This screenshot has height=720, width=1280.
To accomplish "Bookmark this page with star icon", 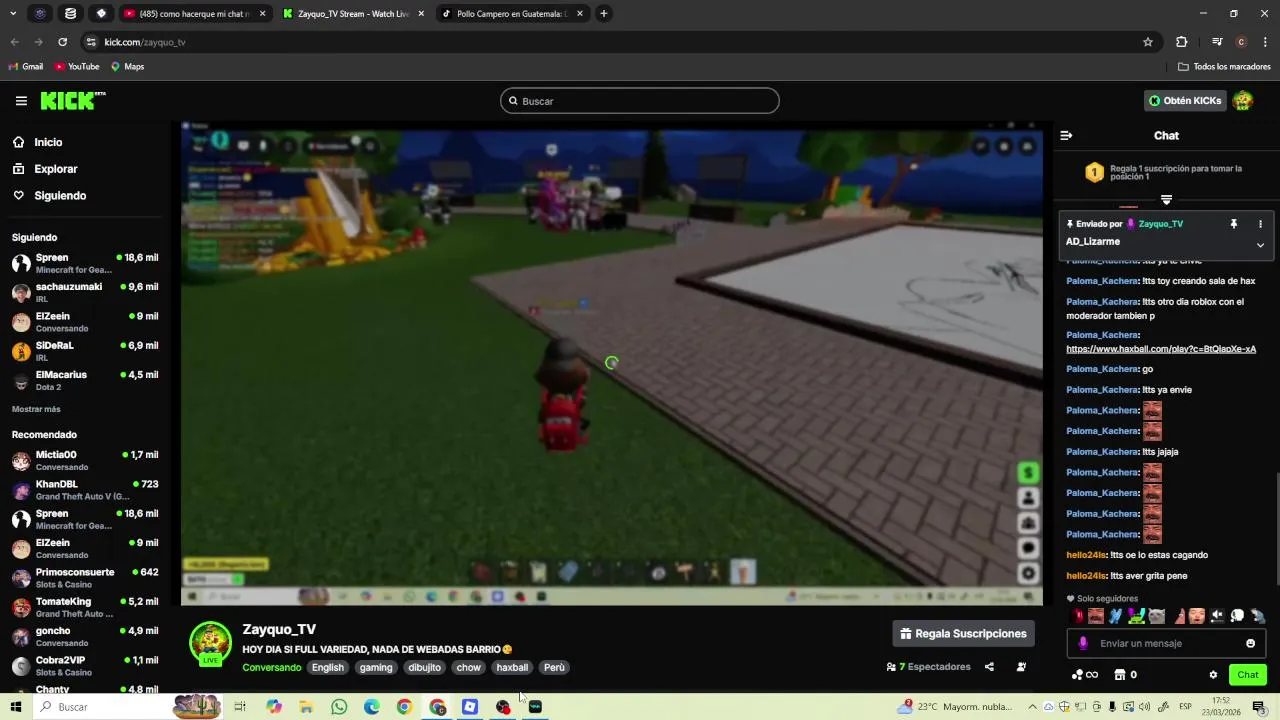I will click(x=1148, y=42).
